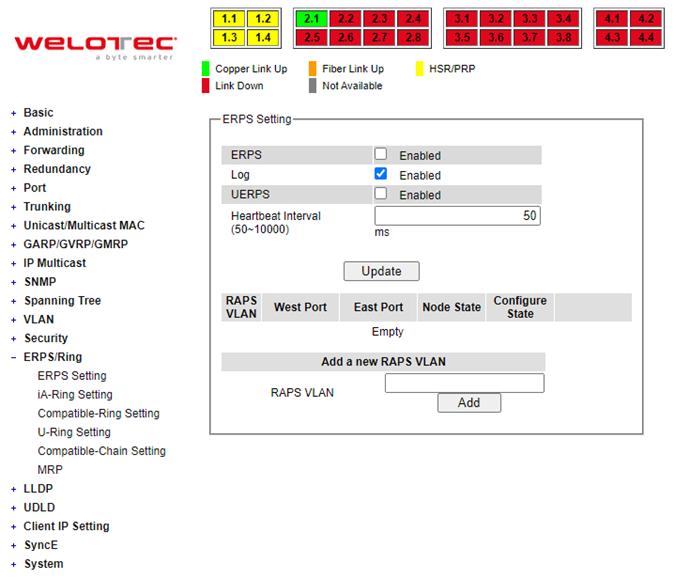Open Compatible-Ring Setting page

[99, 413]
